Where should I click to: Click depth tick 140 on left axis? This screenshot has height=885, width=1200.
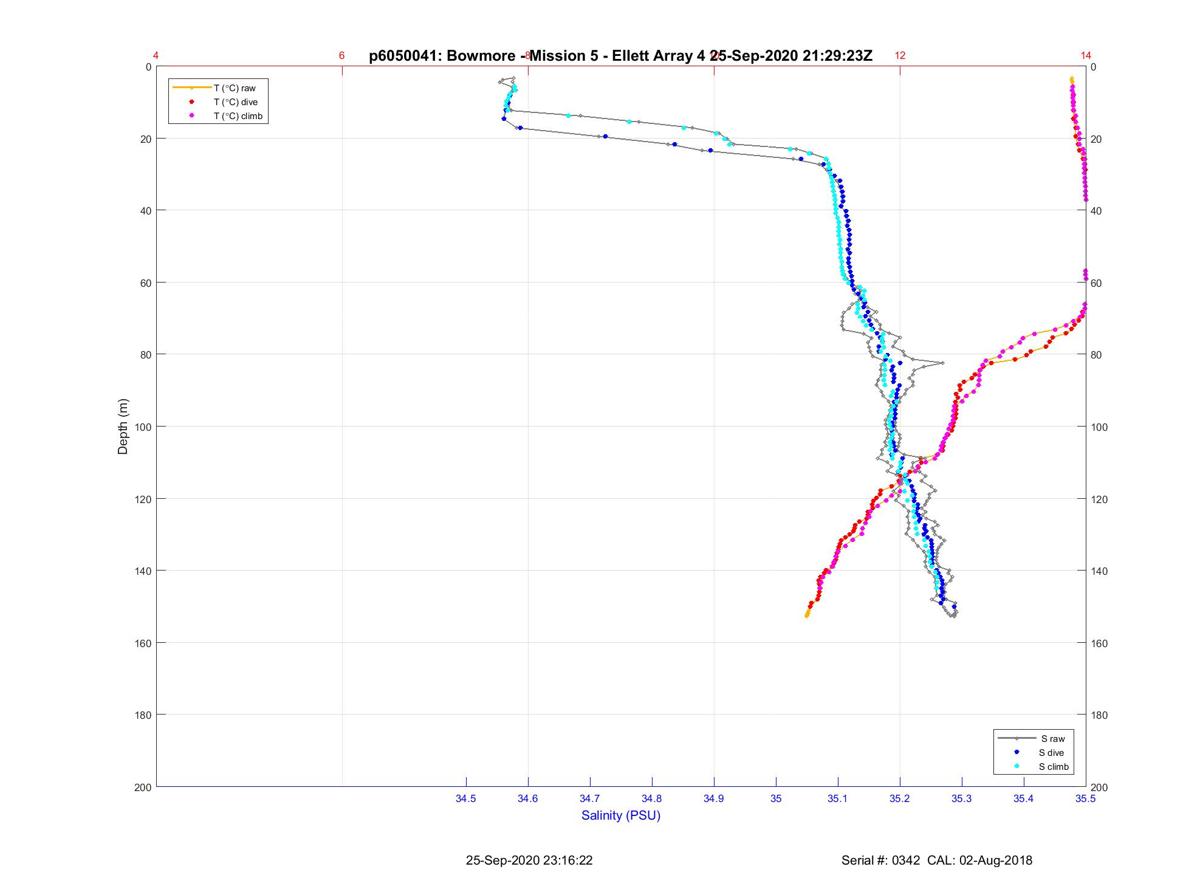143,571
